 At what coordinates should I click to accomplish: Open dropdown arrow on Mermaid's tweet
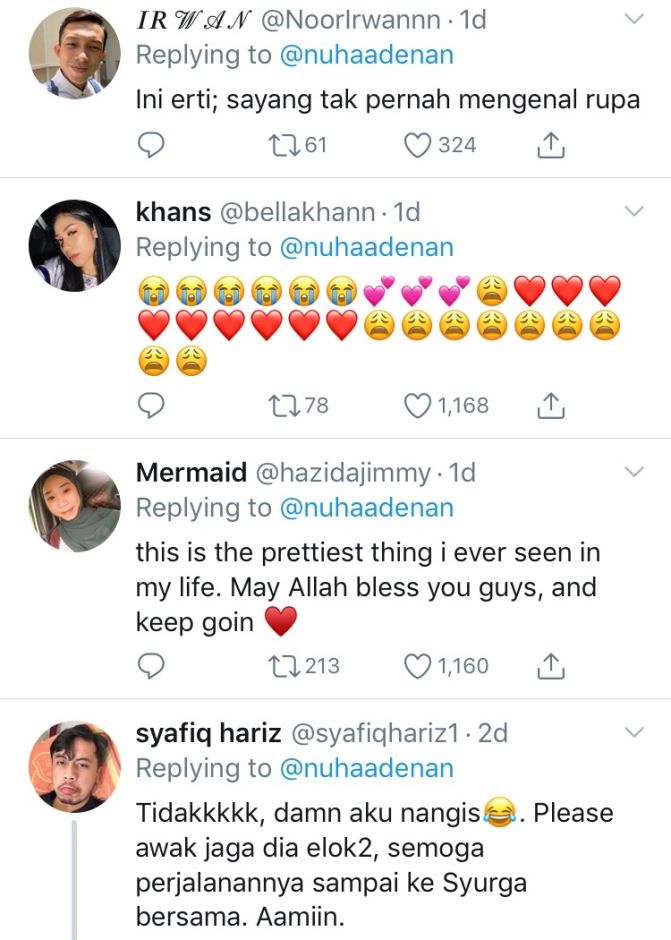point(634,472)
